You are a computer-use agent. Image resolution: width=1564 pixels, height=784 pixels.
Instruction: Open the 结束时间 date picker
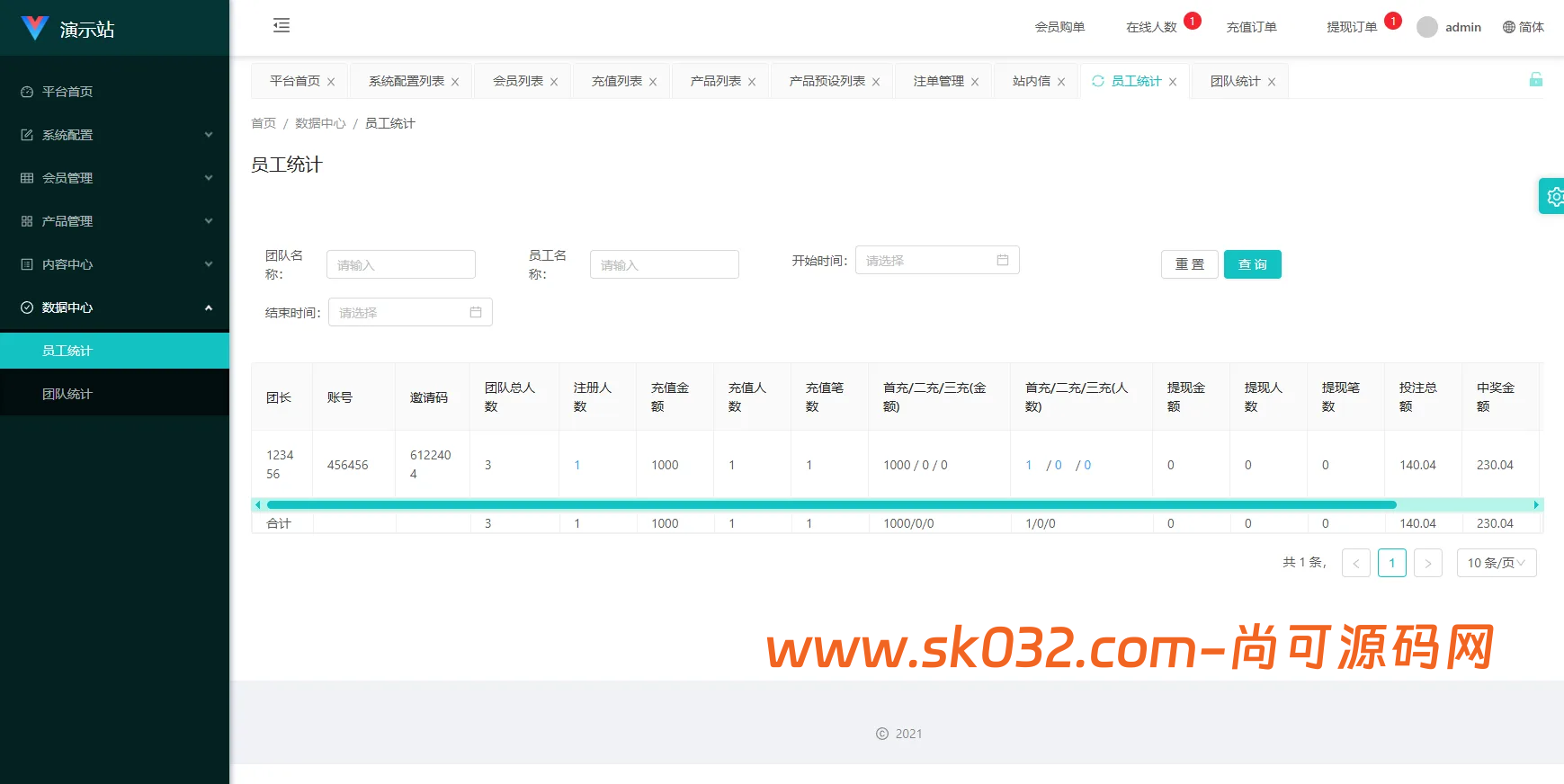click(410, 312)
